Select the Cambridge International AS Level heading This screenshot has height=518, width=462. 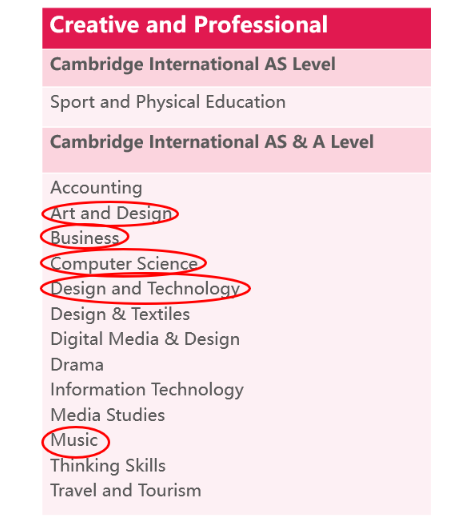(193, 64)
